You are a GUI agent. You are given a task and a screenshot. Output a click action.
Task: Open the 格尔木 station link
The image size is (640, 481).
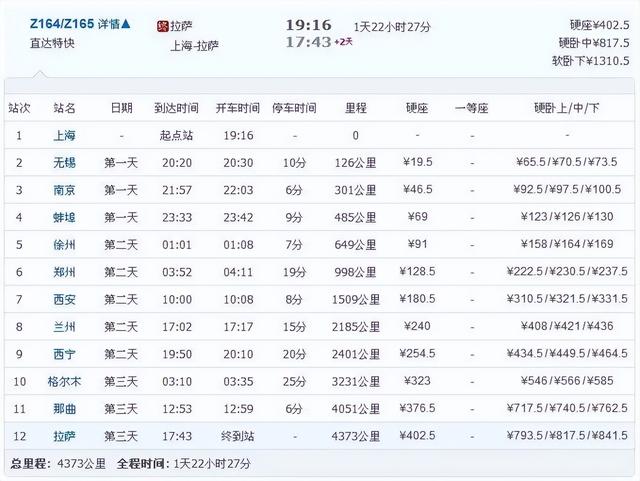[64, 381]
